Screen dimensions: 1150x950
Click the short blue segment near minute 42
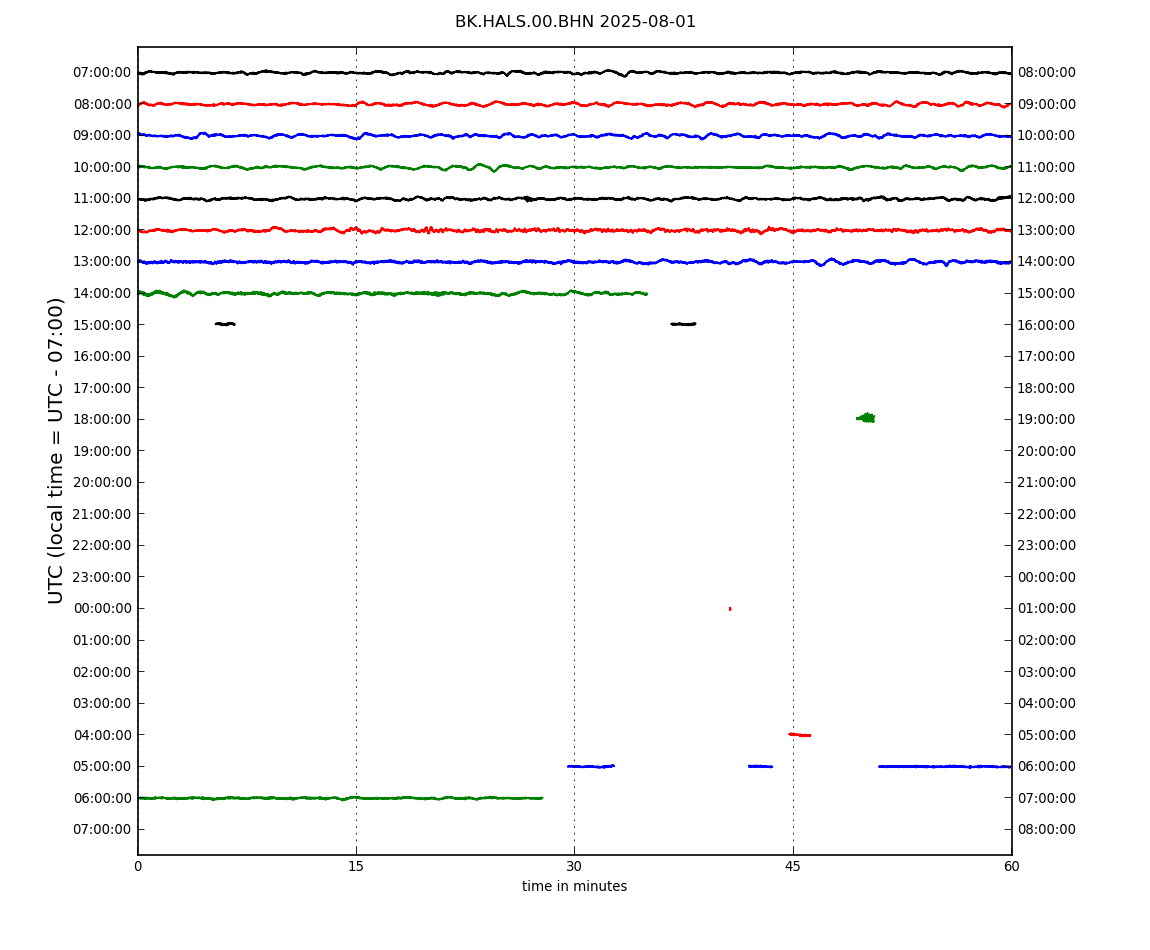point(760,766)
